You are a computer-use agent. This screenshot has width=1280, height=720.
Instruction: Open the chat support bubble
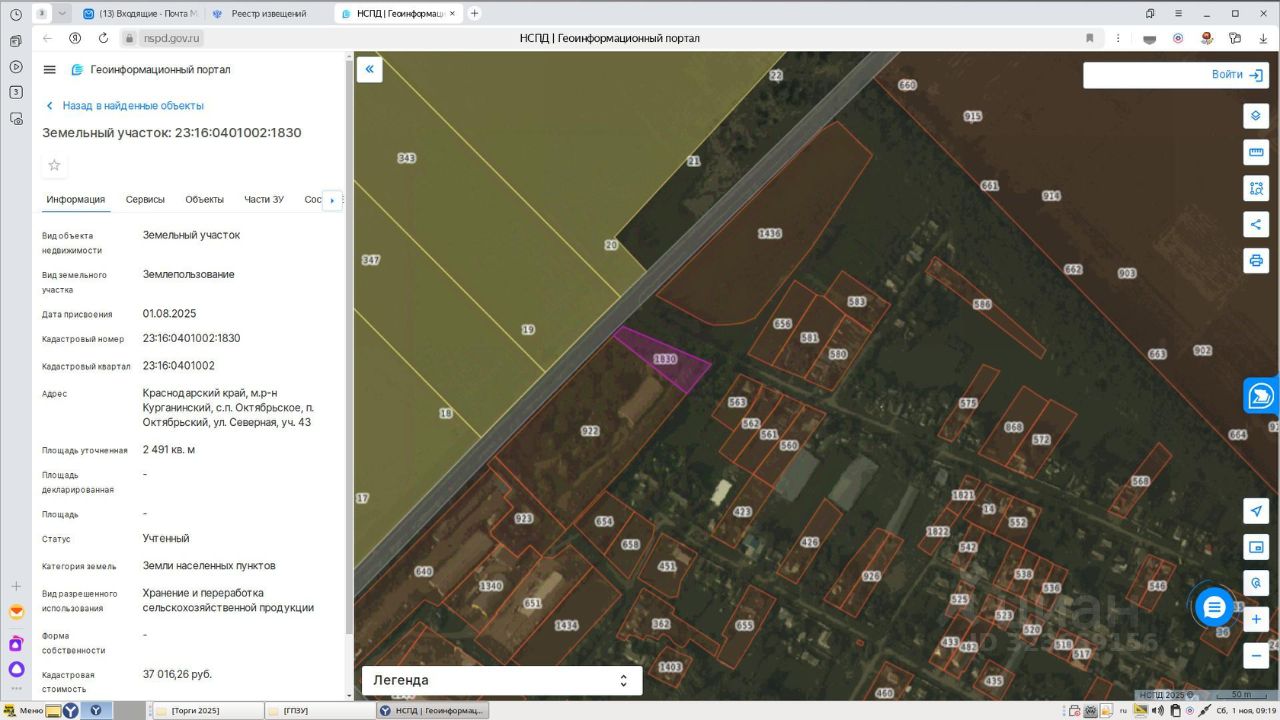click(x=1214, y=606)
